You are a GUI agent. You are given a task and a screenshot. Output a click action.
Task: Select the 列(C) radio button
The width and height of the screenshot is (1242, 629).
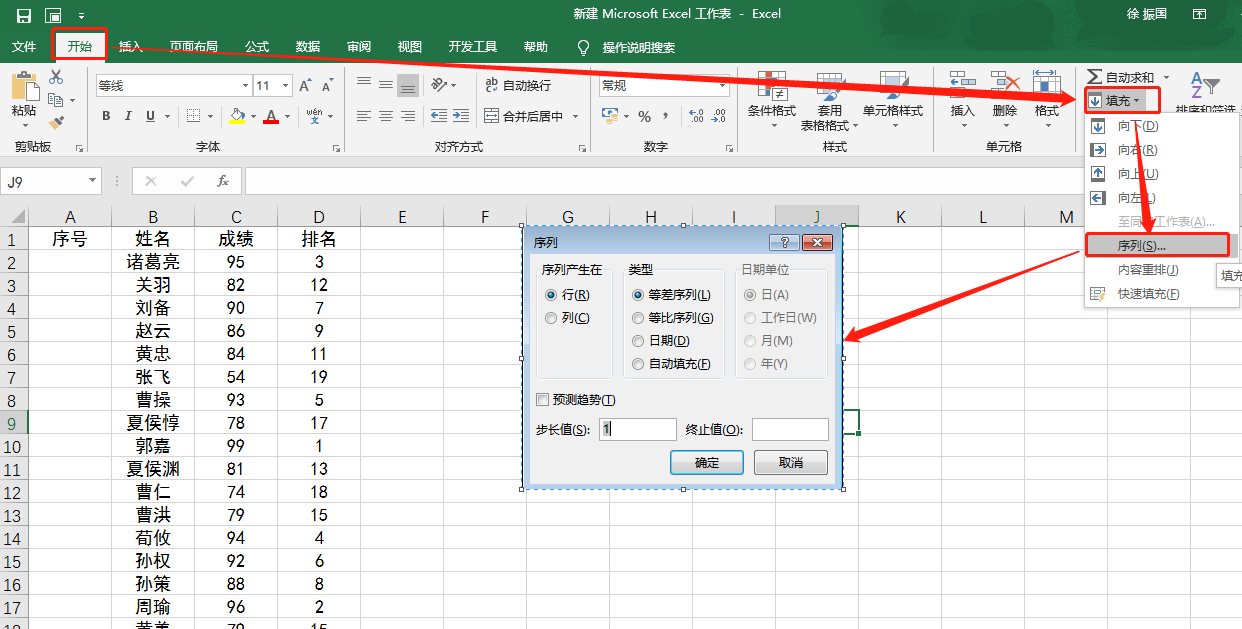(x=551, y=318)
